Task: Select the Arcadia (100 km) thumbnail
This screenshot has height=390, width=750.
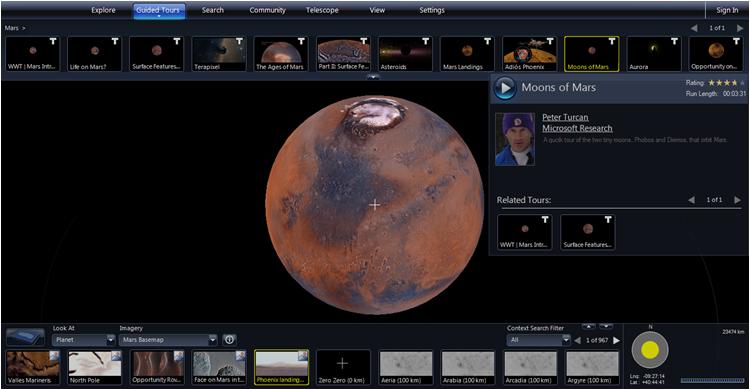Action: pos(530,367)
